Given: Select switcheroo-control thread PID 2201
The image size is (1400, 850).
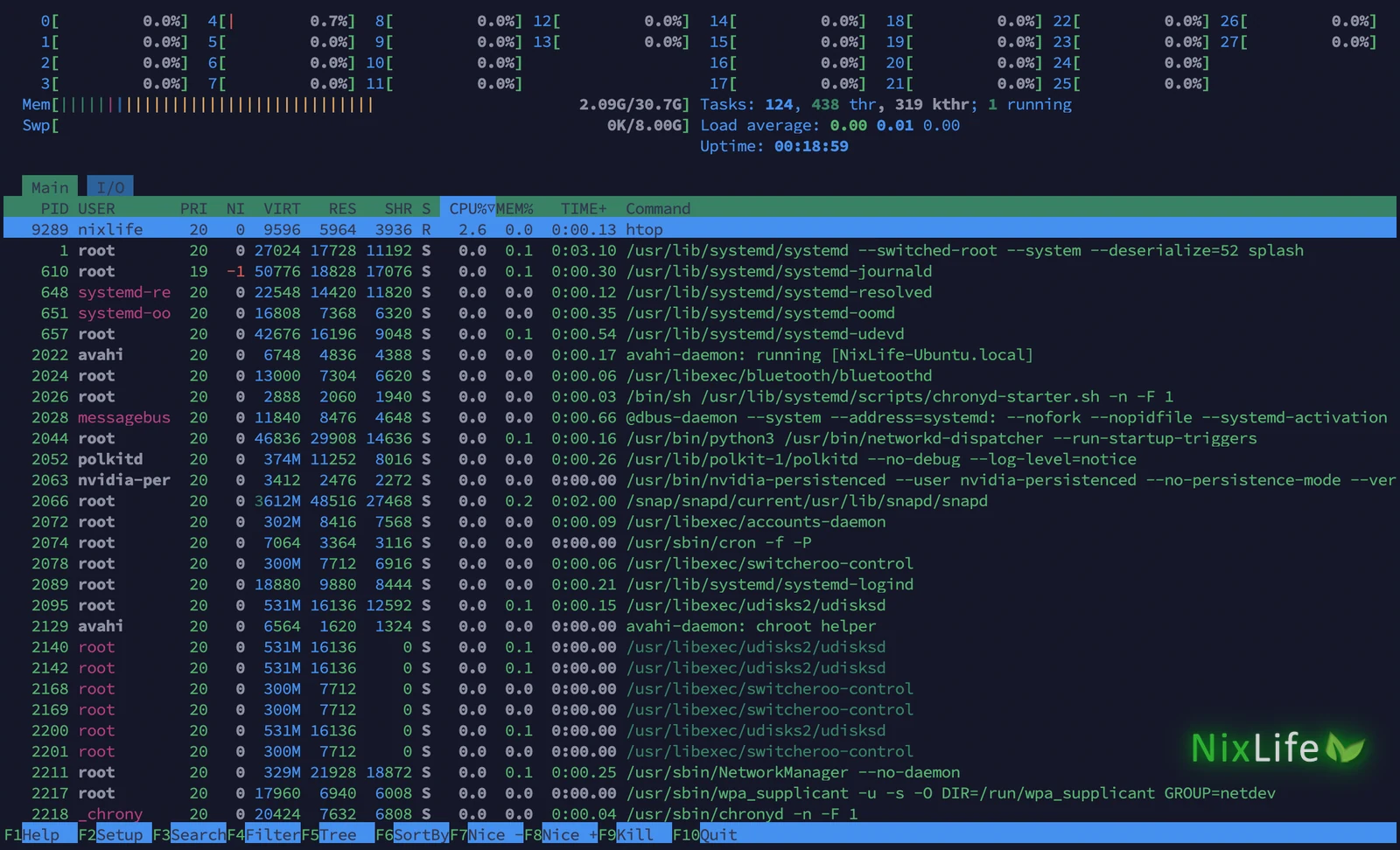Looking at the screenshot, I should pyautogui.click(x=700, y=751).
